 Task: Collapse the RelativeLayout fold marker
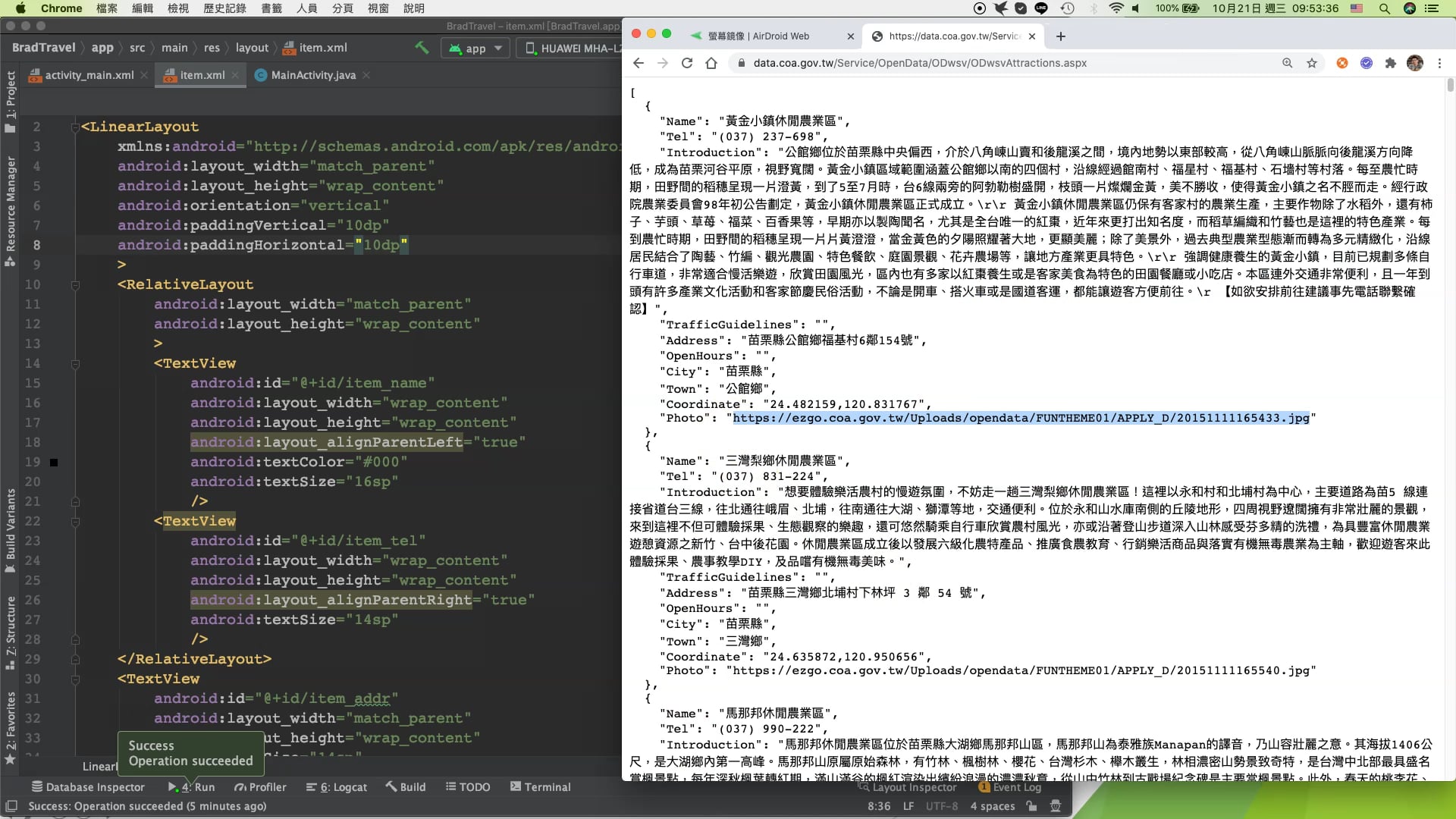75,285
